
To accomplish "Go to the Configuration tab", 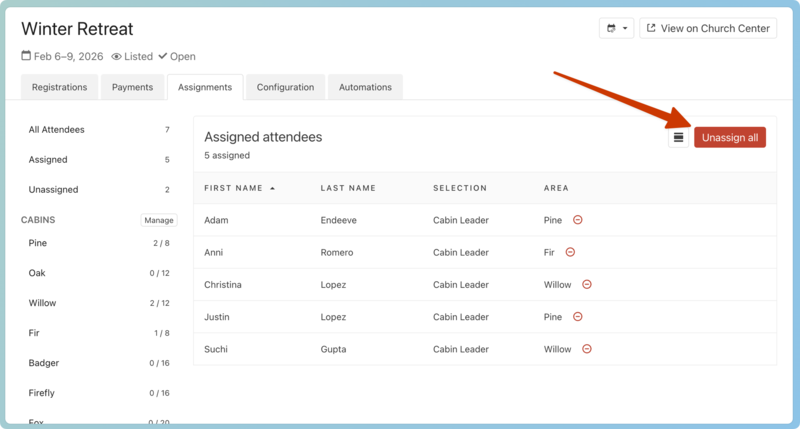I will (x=285, y=87).
